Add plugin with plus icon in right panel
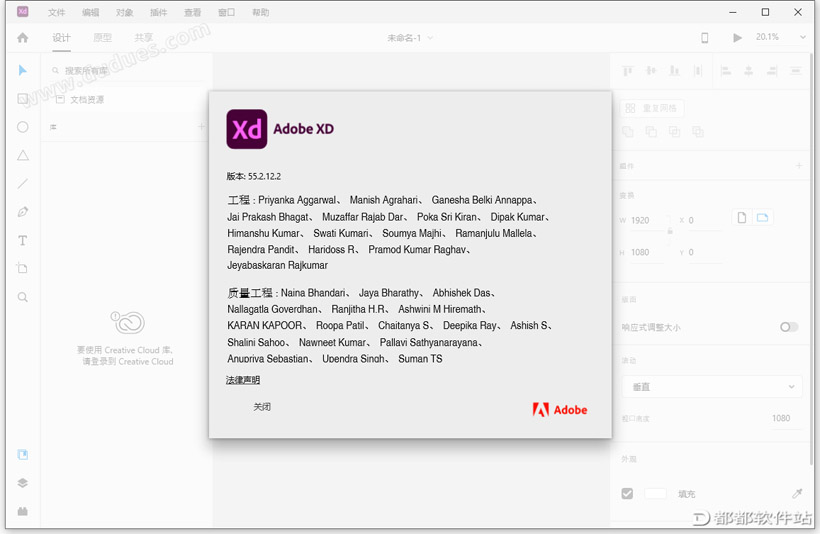This screenshot has height=534, width=820. pos(799,166)
